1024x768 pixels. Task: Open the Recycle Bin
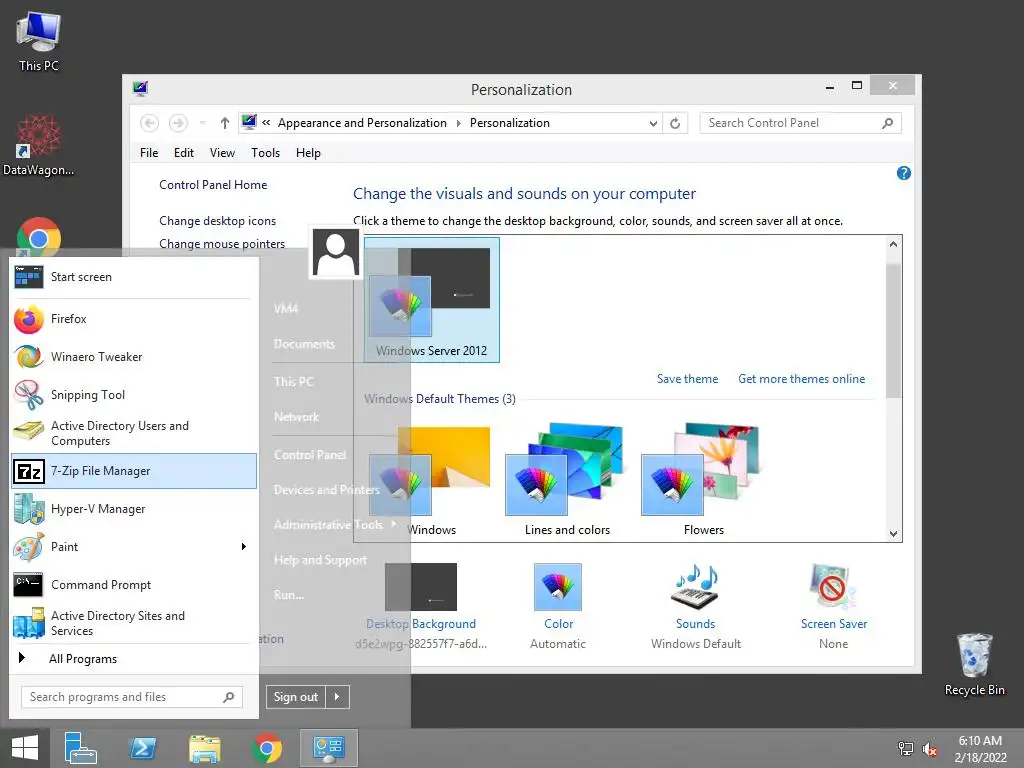[974, 664]
